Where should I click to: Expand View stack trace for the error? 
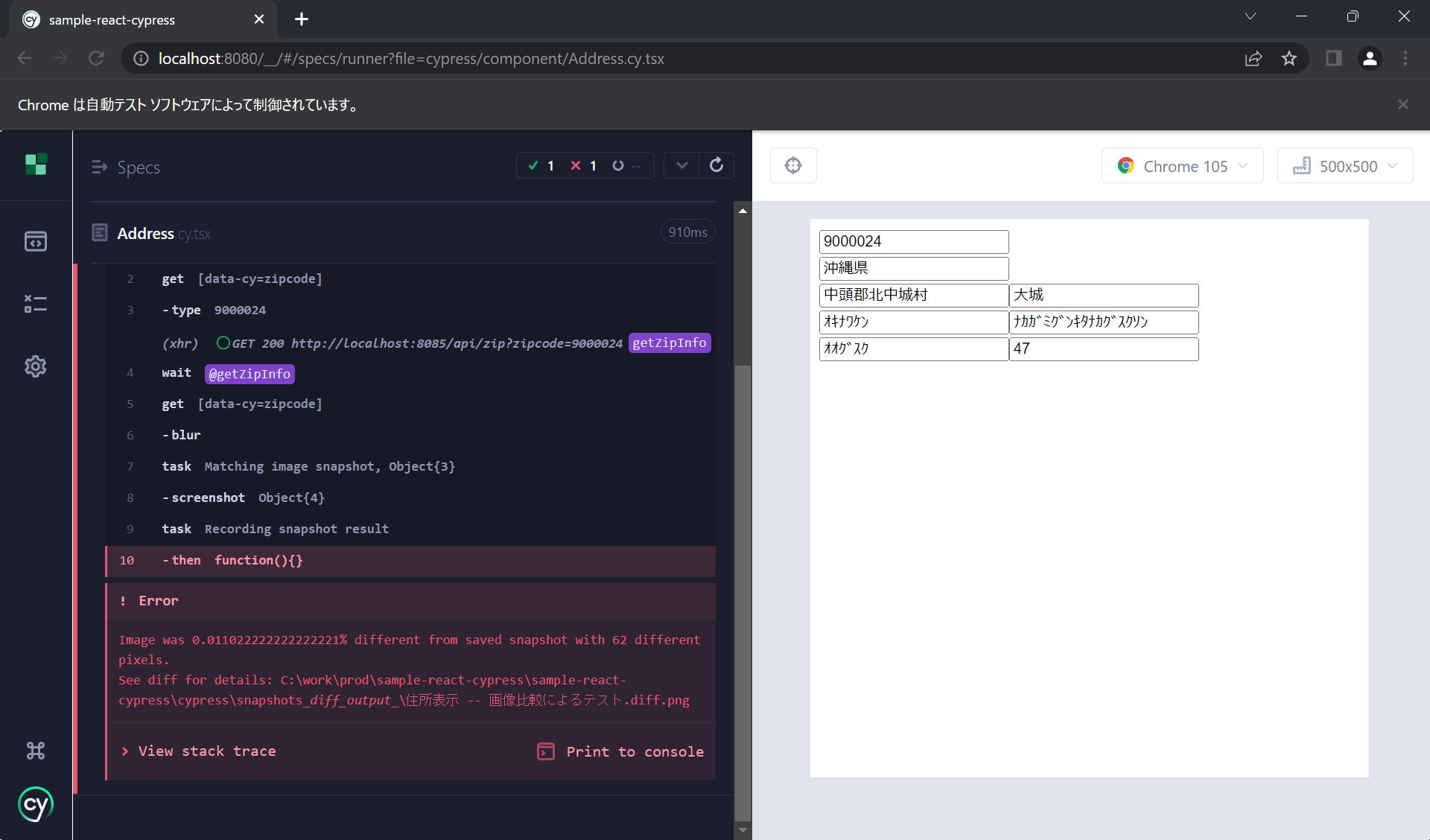(206, 751)
